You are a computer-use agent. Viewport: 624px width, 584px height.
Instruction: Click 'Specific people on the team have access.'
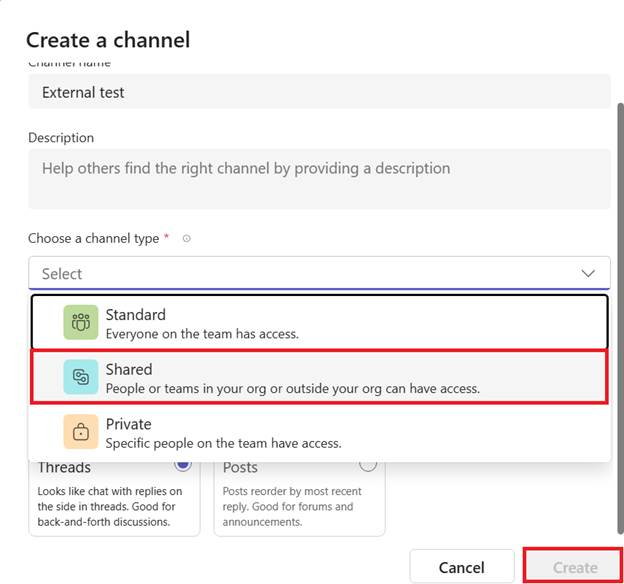[x=224, y=443]
